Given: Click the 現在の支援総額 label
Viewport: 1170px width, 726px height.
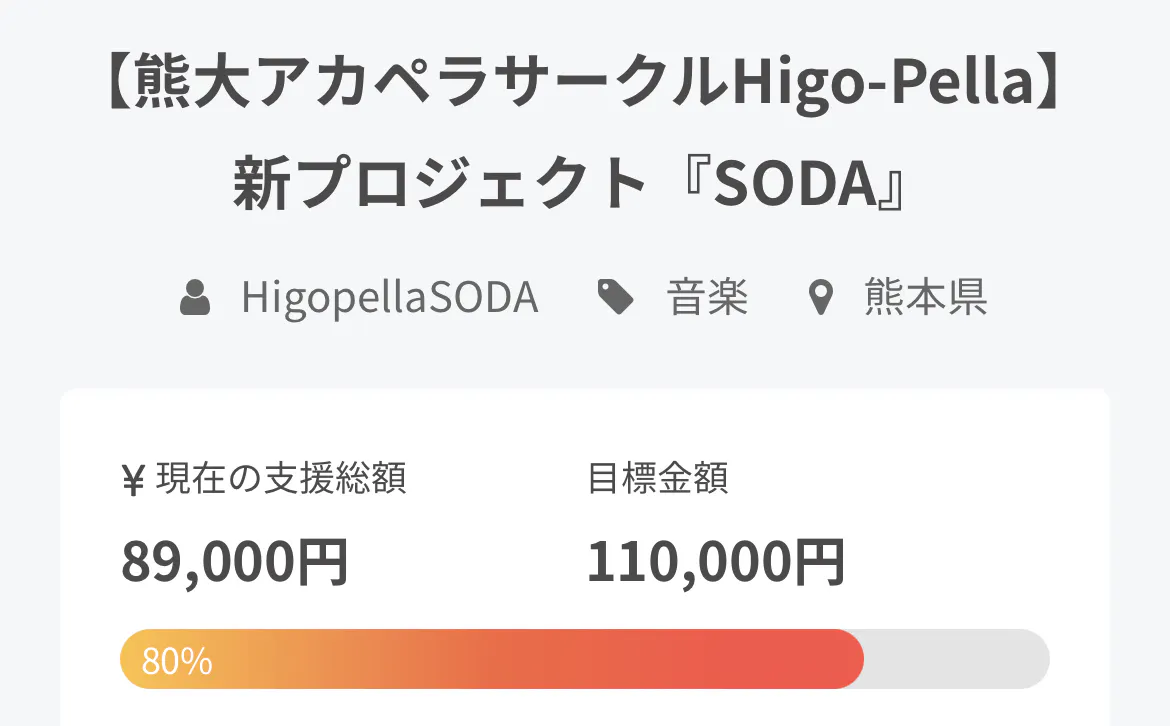Looking at the screenshot, I should [281, 480].
